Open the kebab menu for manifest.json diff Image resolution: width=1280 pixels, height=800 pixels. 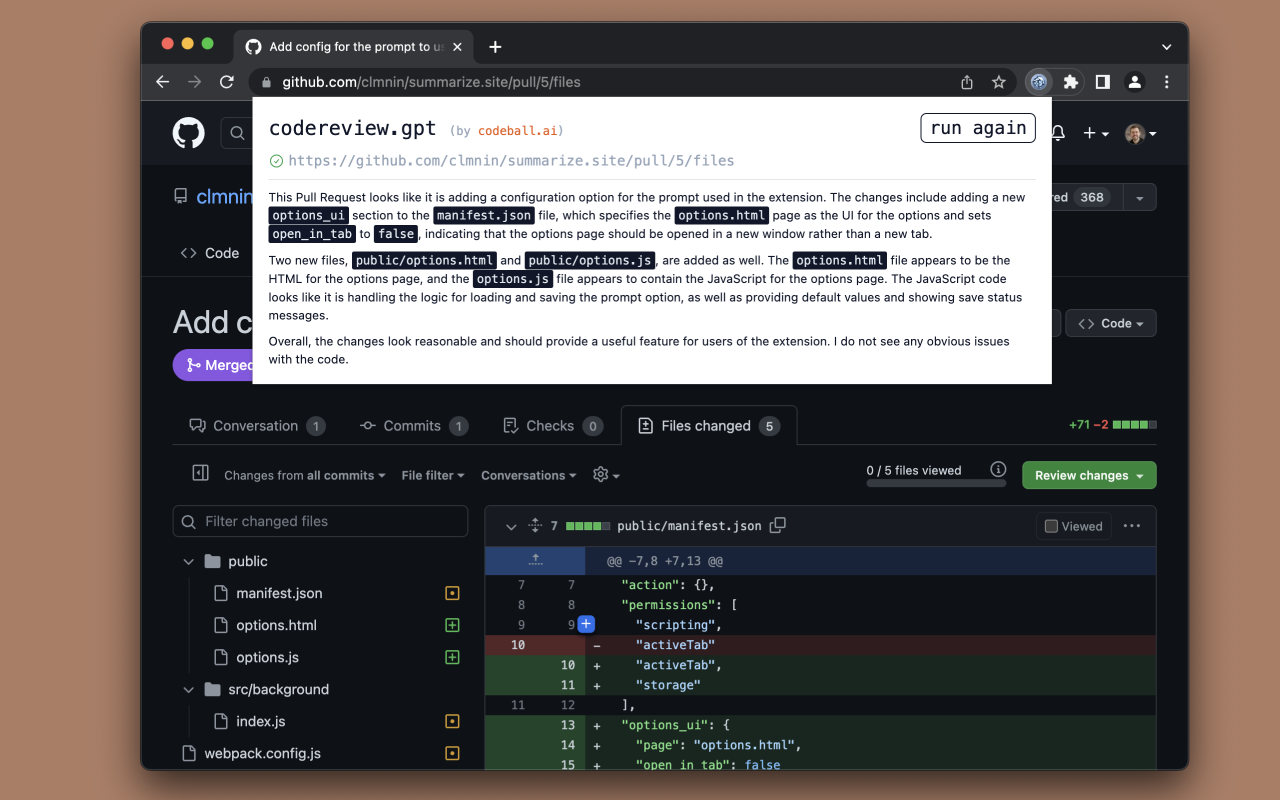[1133, 525]
